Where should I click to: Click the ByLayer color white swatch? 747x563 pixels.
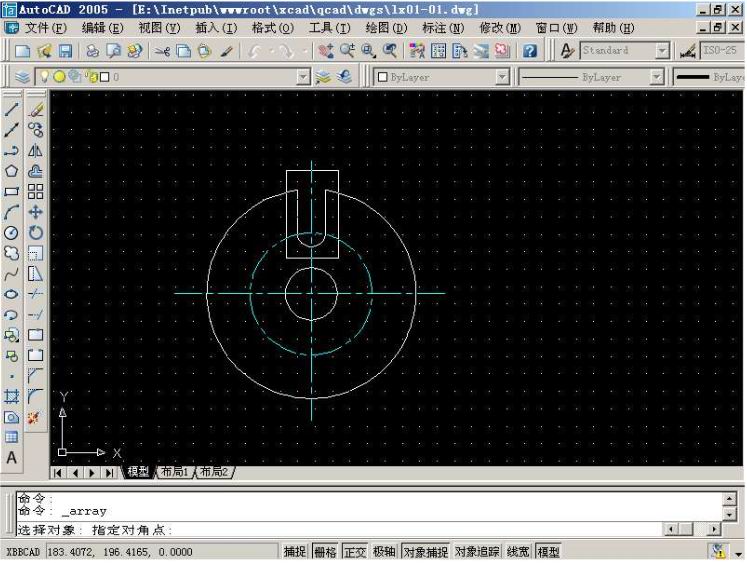pyautogui.click(x=382, y=77)
